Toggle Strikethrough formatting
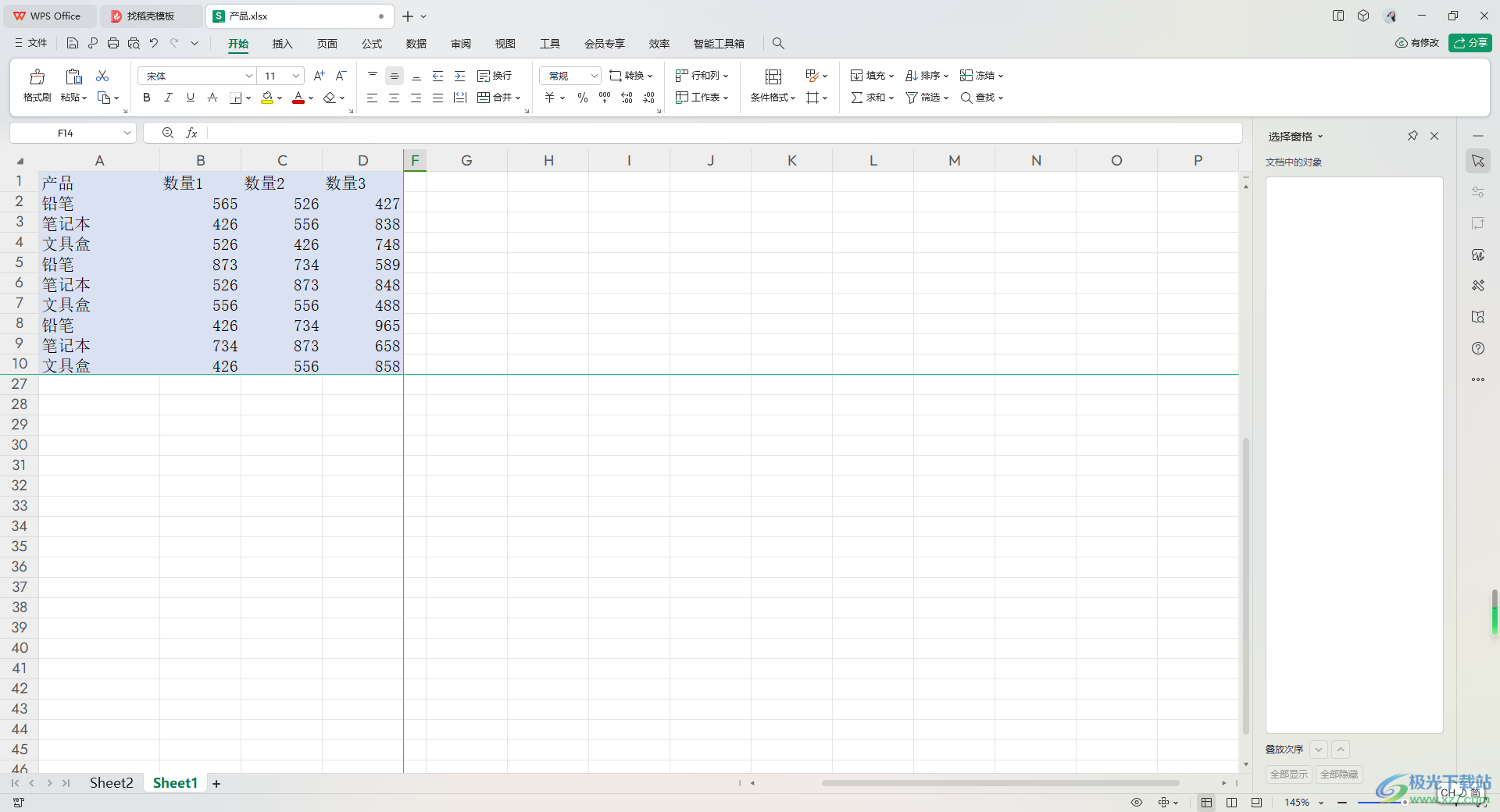 [212, 98]
